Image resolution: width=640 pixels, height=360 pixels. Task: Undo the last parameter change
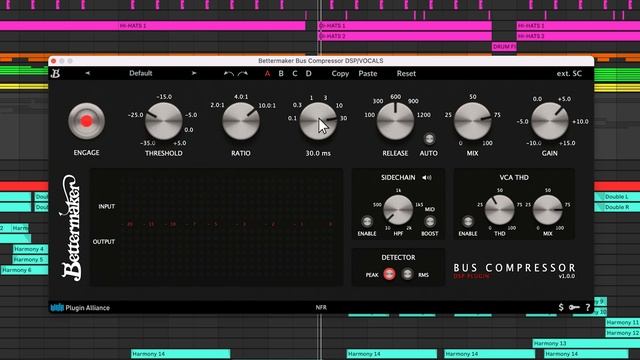point(229,74)
